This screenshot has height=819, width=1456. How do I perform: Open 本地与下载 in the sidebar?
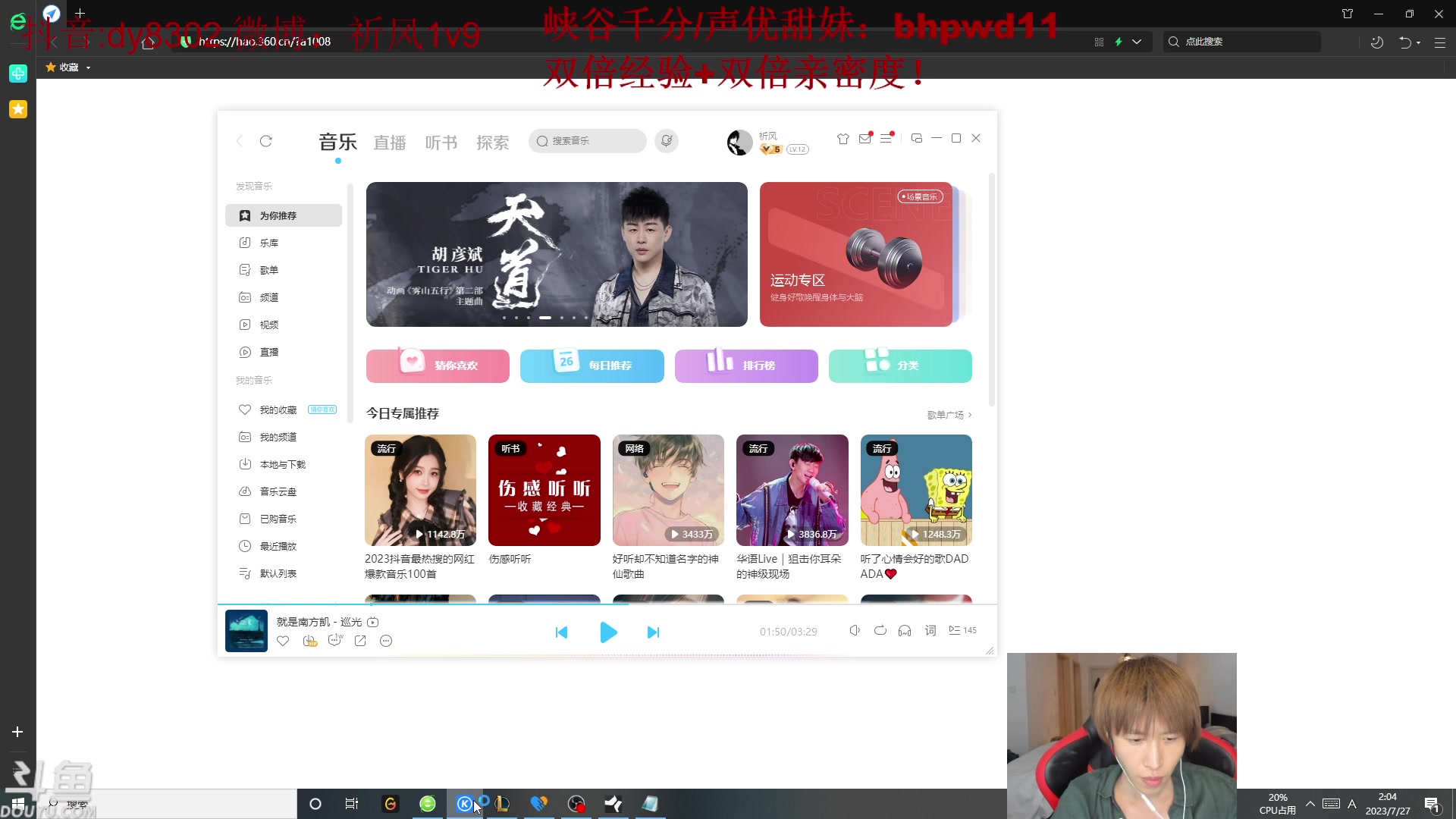pos(284,464)
